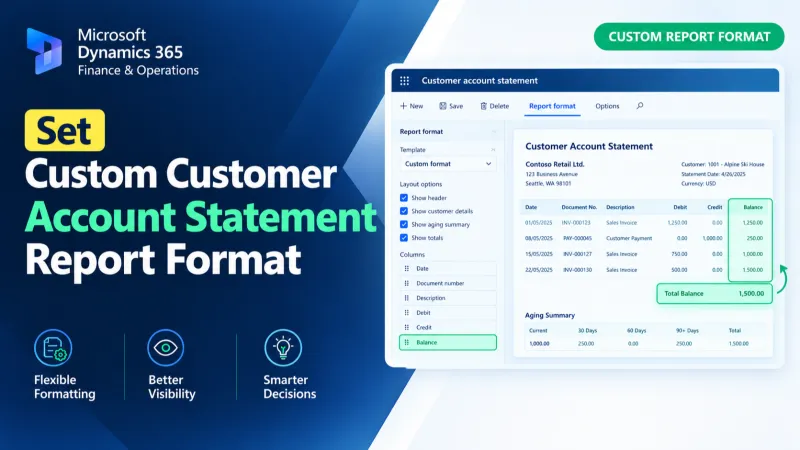Toggle the Show aging summary checkbox
This screenshot has height=450, width=800.
coord(404,224)
